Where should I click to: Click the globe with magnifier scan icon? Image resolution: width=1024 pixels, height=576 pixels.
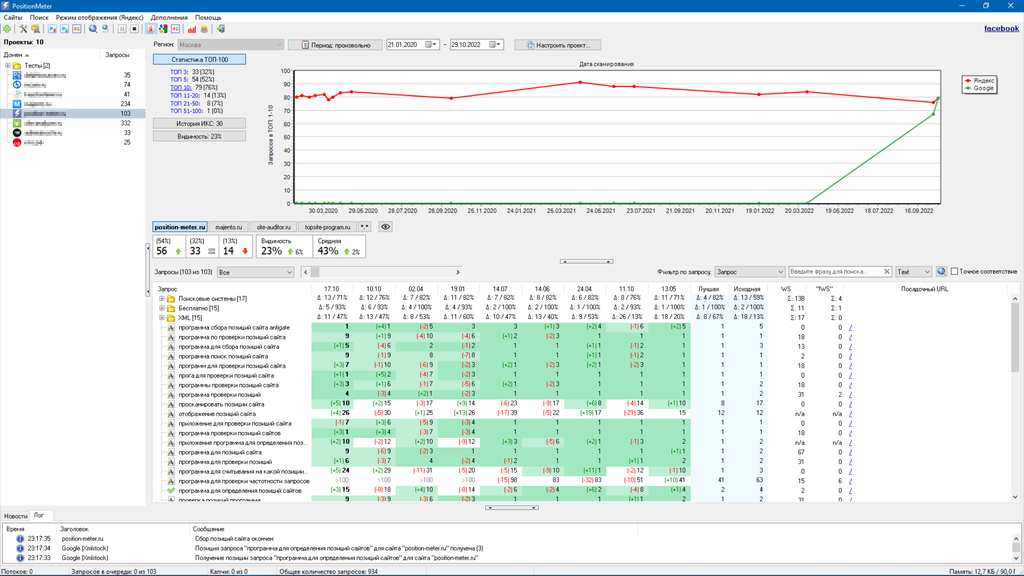tap(93, 29)
